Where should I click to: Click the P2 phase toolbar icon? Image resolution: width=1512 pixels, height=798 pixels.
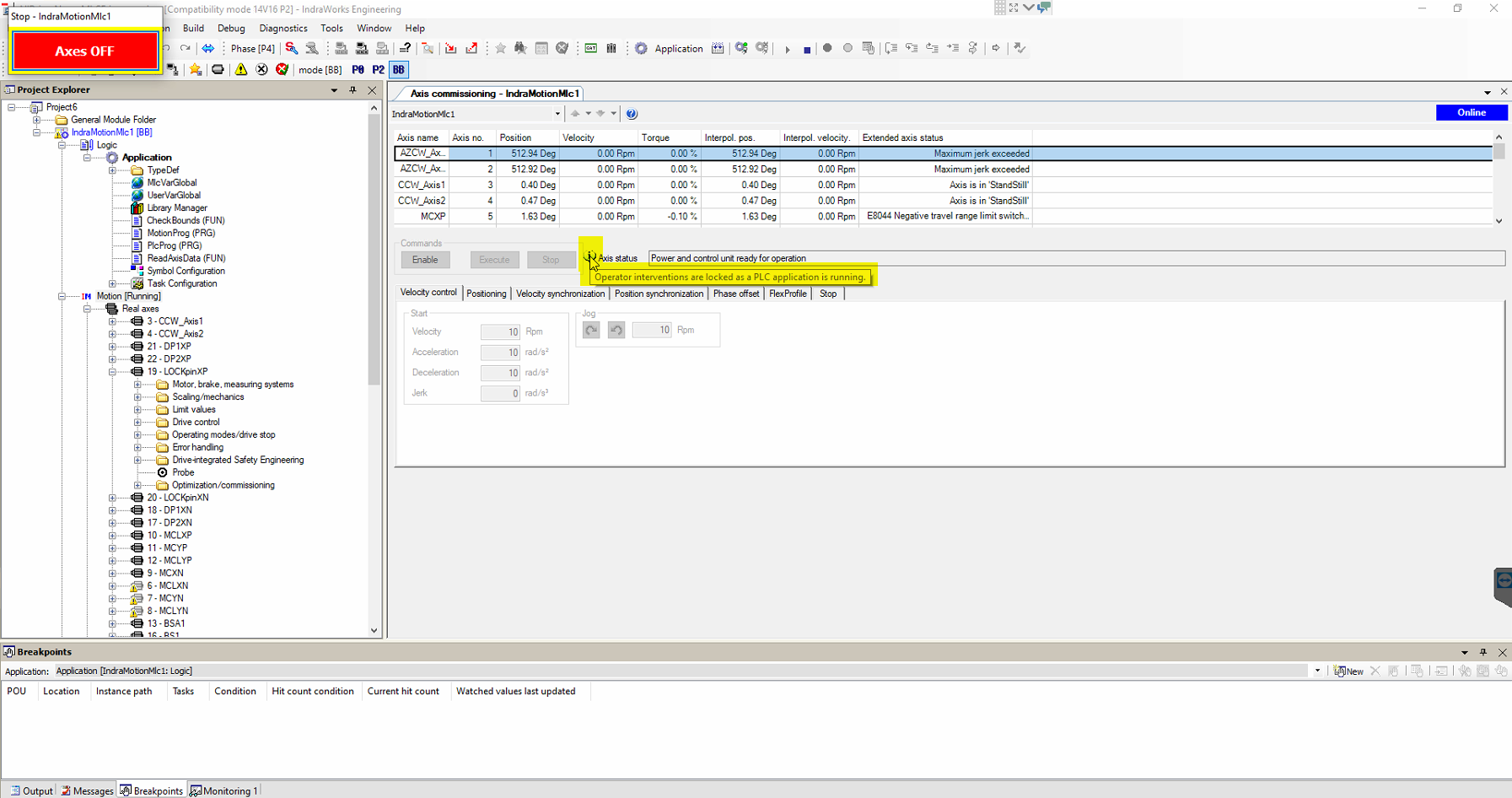[379, 70]
